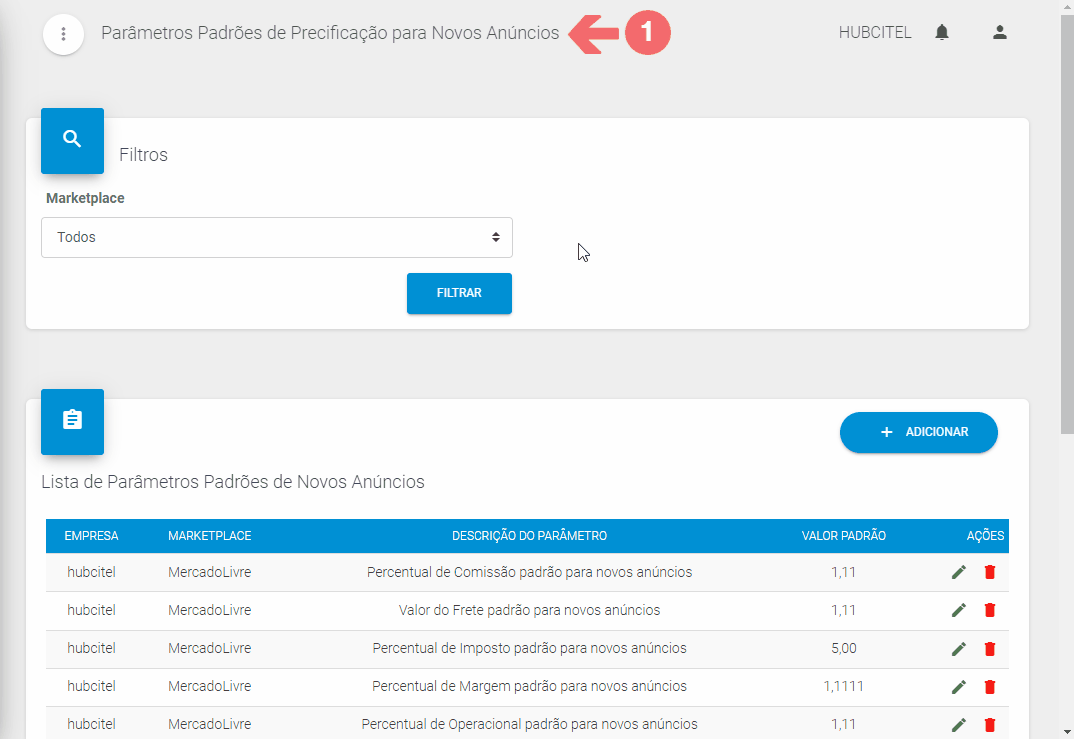Delete the Percentual de Operacional parameter row

[990, 725]
